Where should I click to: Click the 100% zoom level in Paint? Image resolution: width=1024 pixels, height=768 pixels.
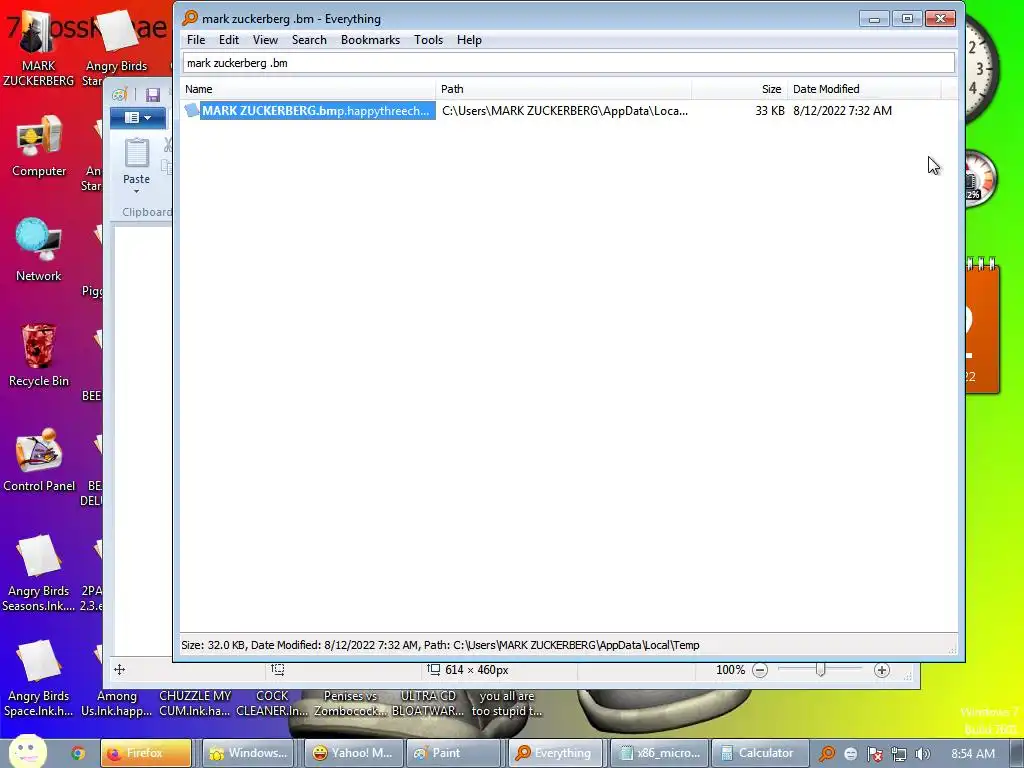click(x=730, y=670)
